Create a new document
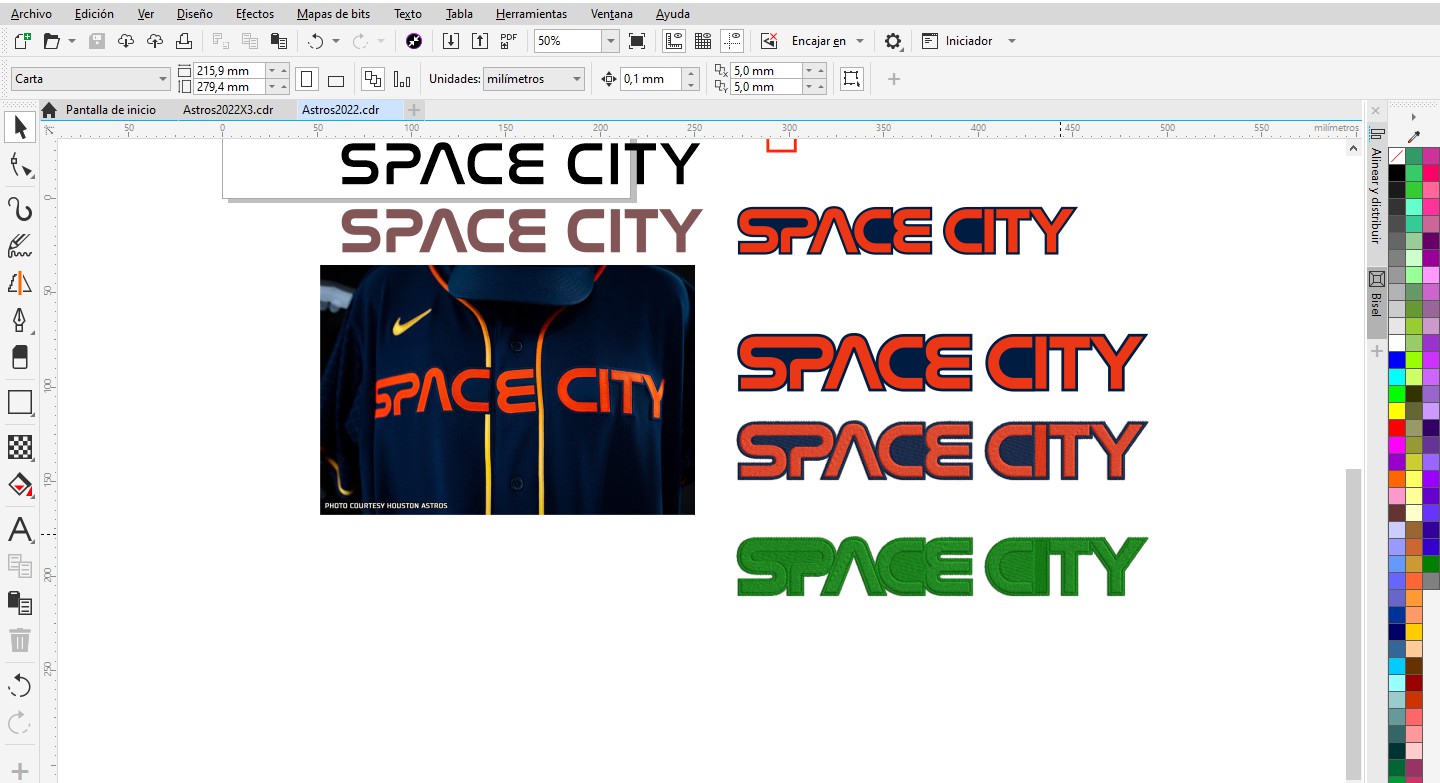Screen dimensions: 1440x783 [23, 41]
